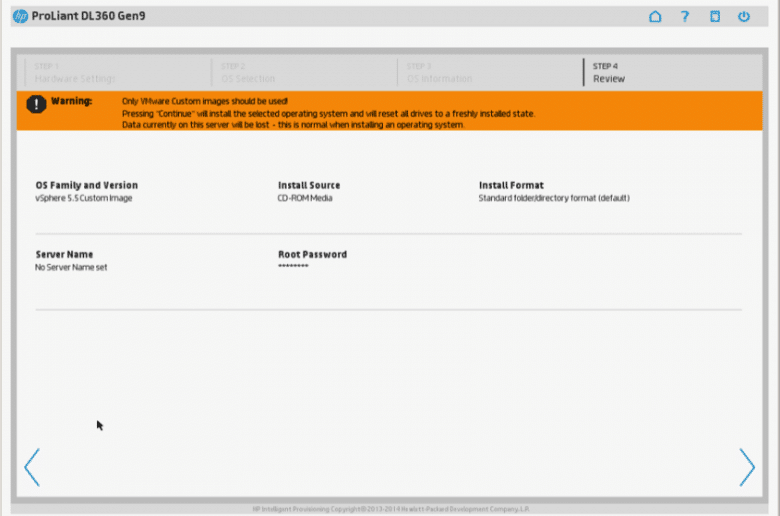Continue with the right arrow
Screen dimensions: 780x516
(x=747, y=467)
